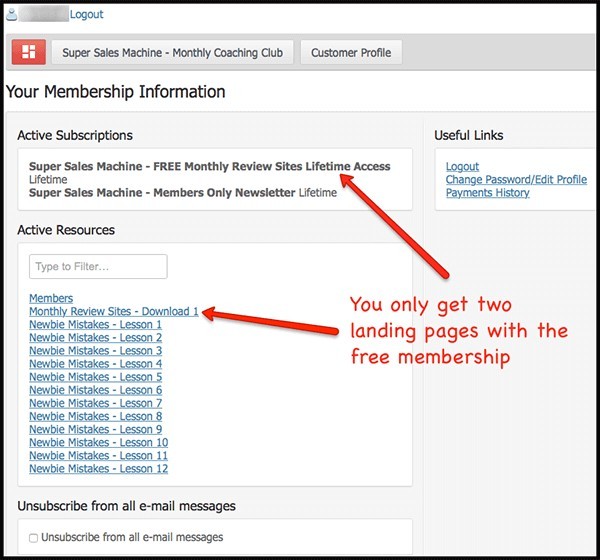The height and width of the screenshot is (560, 600).
Task: Click the red dashboard grid icon
Action: click(29, 52)
